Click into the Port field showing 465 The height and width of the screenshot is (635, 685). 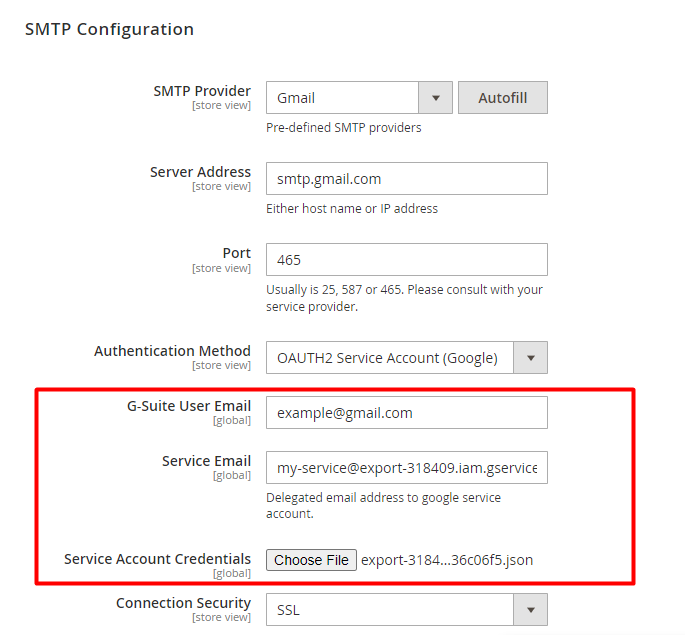406,259
